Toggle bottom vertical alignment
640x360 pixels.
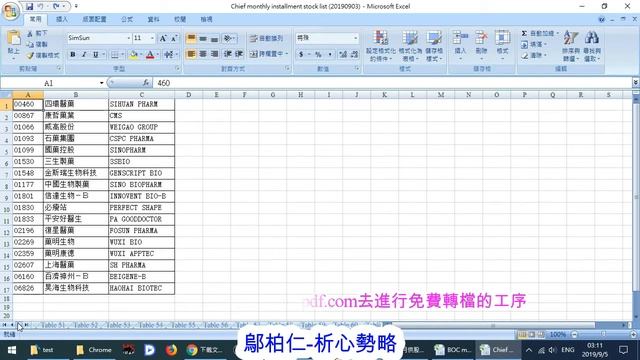click(214, 38)
